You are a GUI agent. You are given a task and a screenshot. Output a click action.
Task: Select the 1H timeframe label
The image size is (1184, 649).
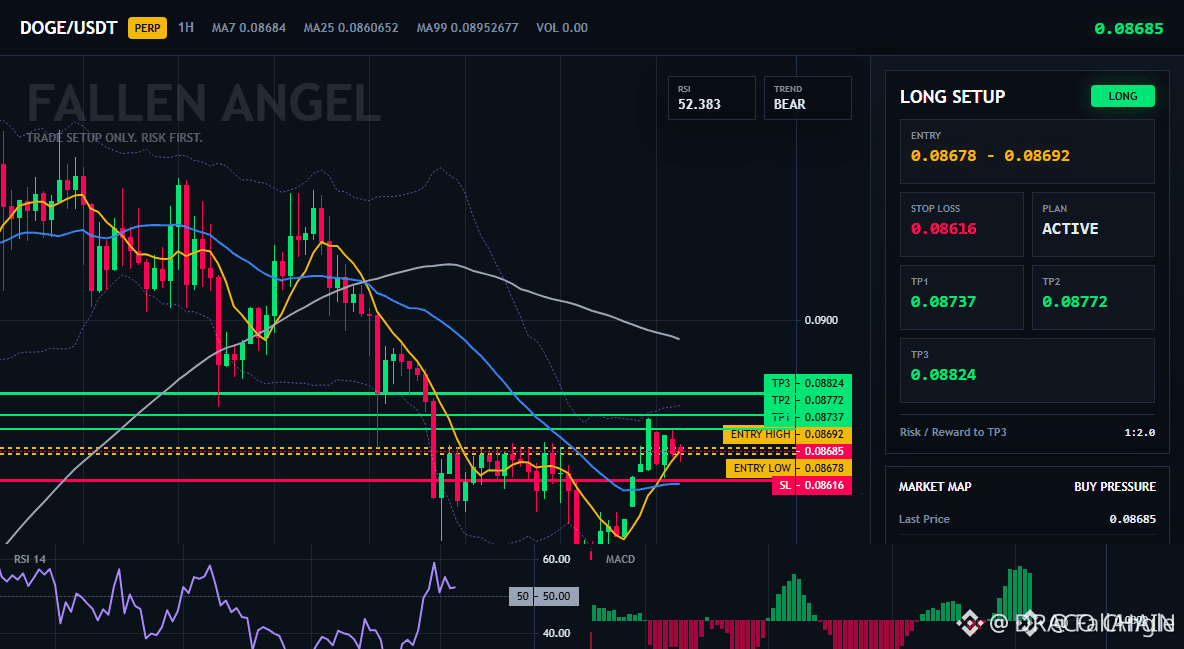click(x=186, y=27)
